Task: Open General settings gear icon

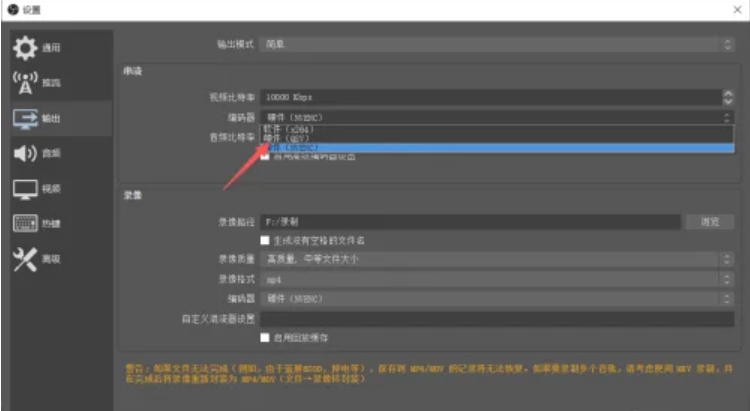Action: point(25,48)
